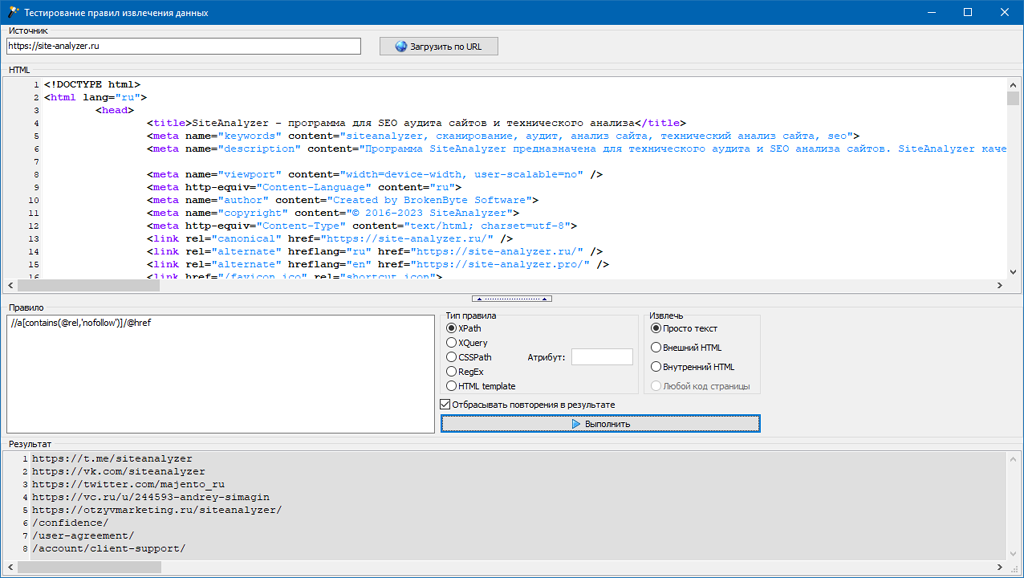This screenshot has height=578, width=1024.
Task: Click the HTML panel scroll-down arrow
Action: [1013, 272]
